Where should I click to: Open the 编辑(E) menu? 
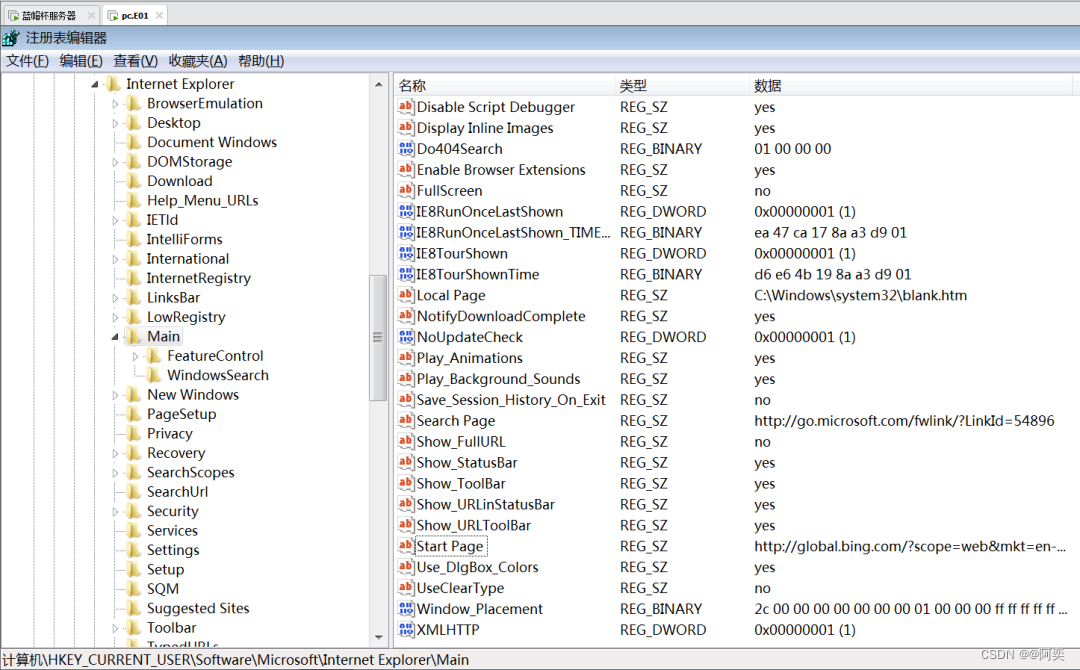click(81, 61)
